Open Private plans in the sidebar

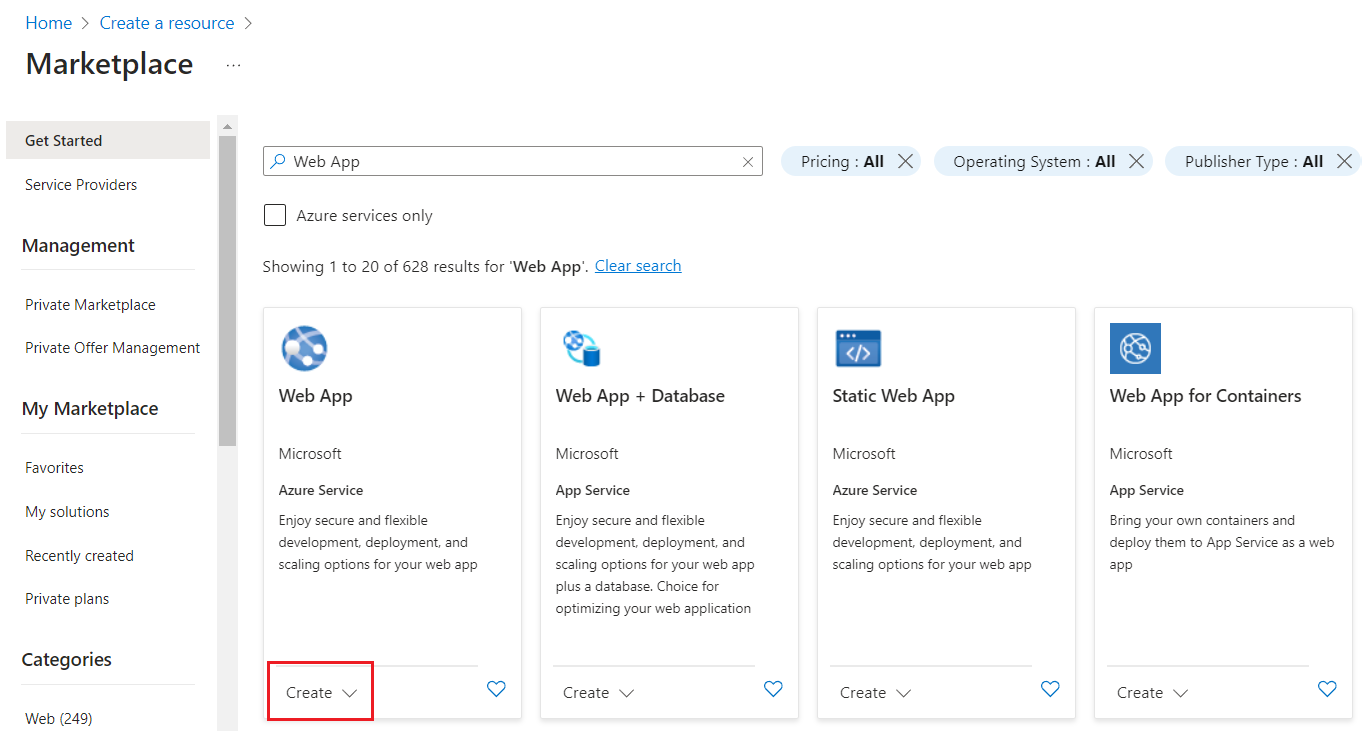pyautogui.click(x=67, y=599)
